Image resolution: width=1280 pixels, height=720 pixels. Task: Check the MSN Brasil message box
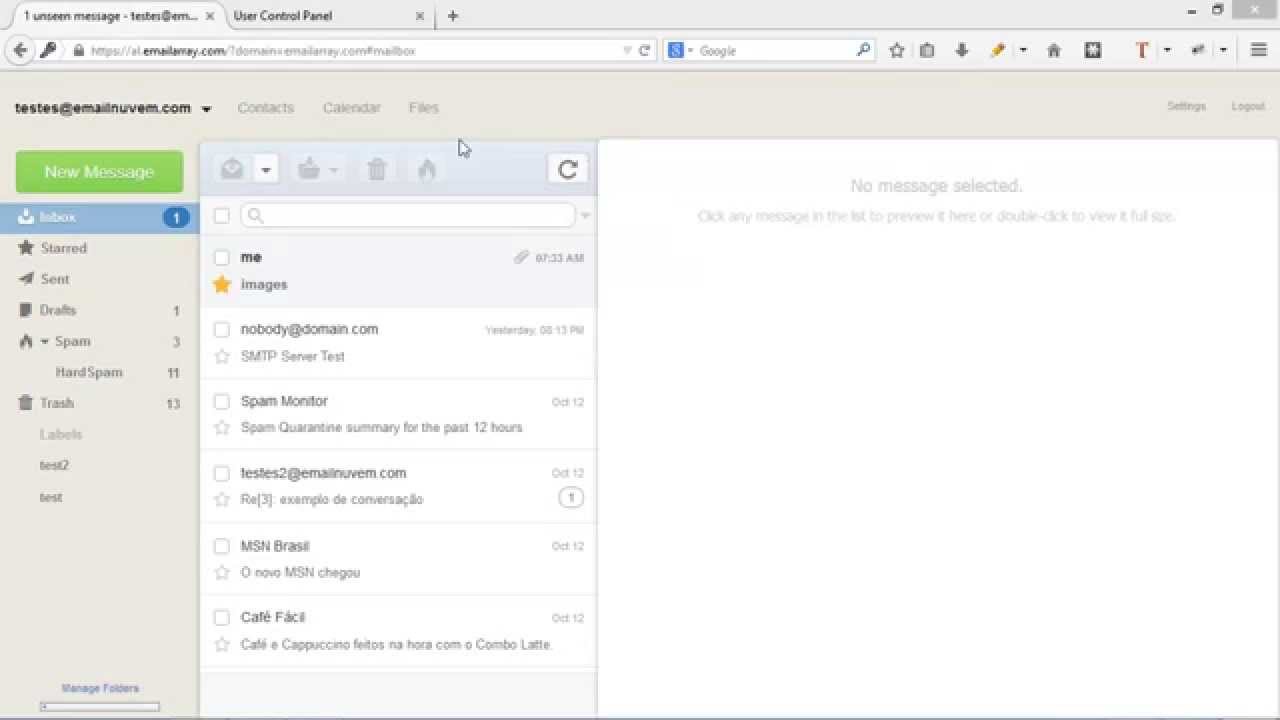(222, 546)
